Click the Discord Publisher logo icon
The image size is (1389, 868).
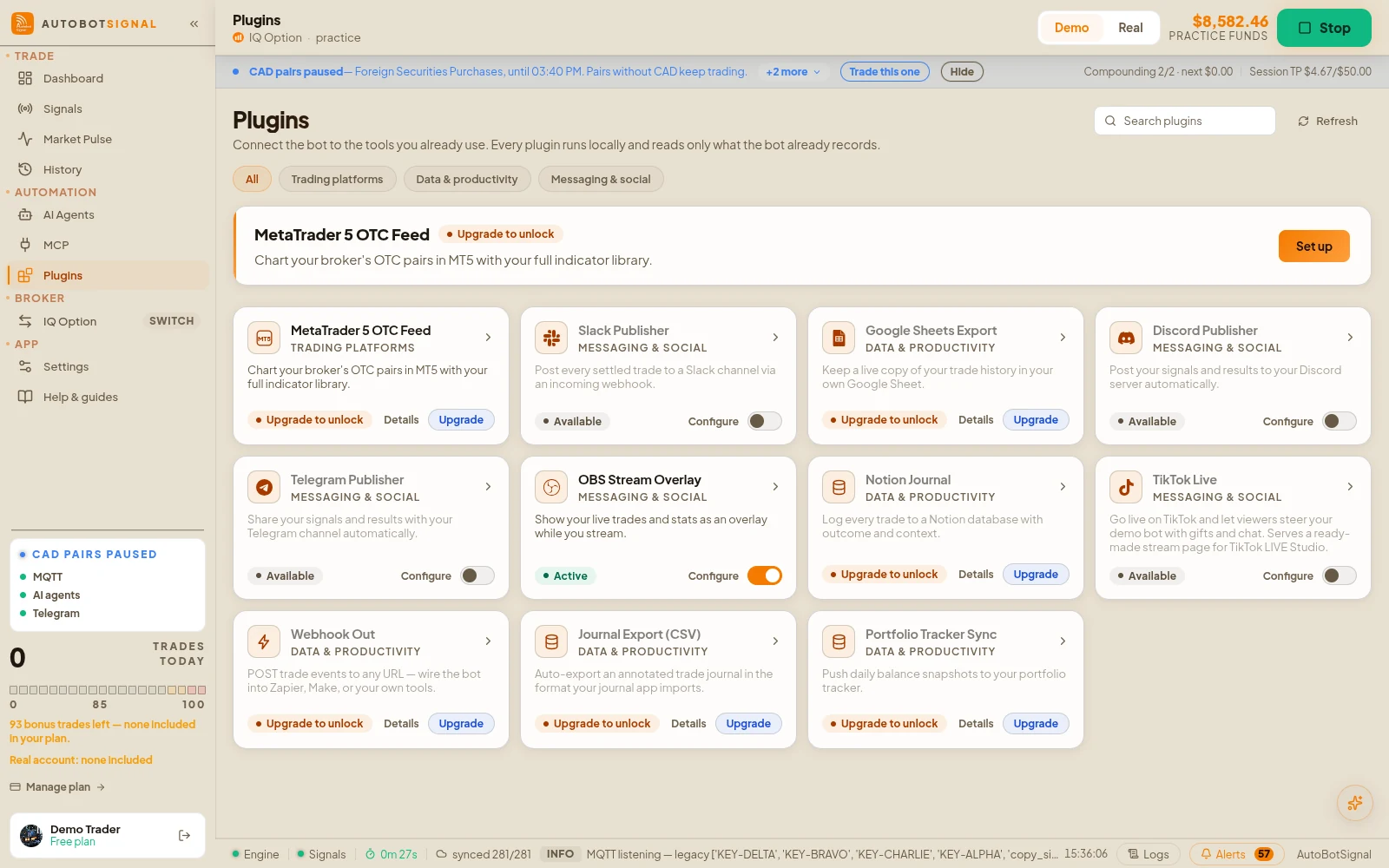click(x=1126, y=338)
